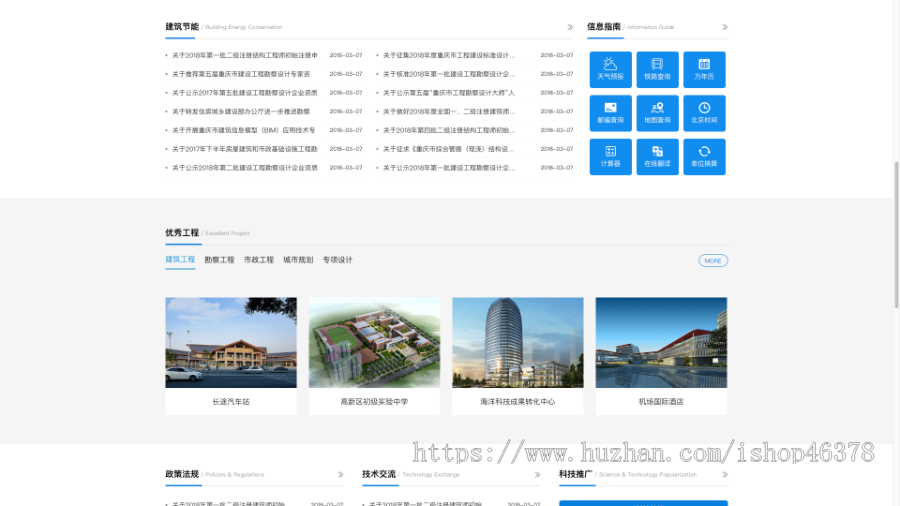Screen dimensions: 900x506
Task: Open notice 关于2018年第四批二级注册结构工程师初始…
Action: point(449,130)
